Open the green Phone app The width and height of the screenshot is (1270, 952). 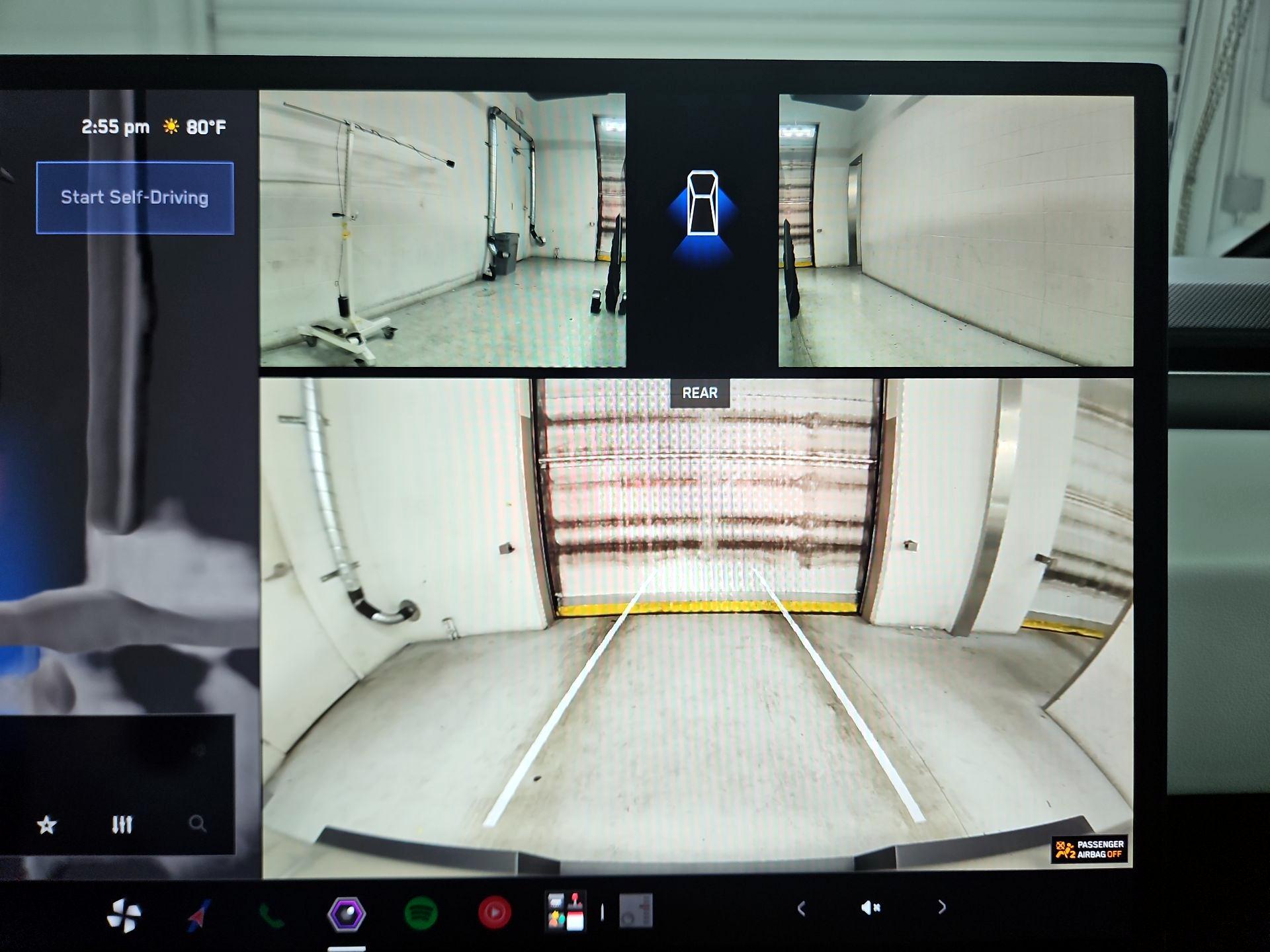271,916
